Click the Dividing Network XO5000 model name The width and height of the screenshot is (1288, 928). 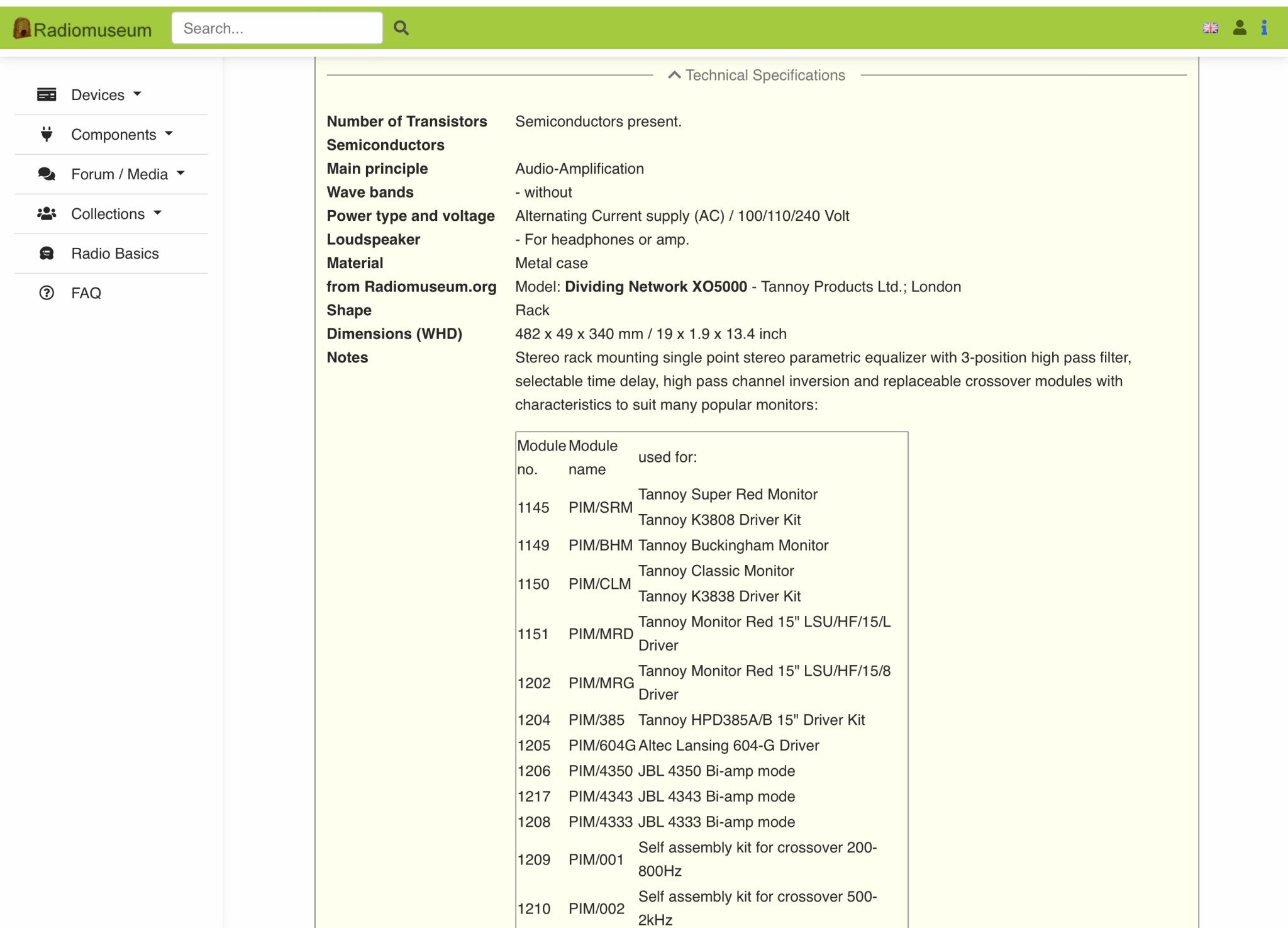655,286
